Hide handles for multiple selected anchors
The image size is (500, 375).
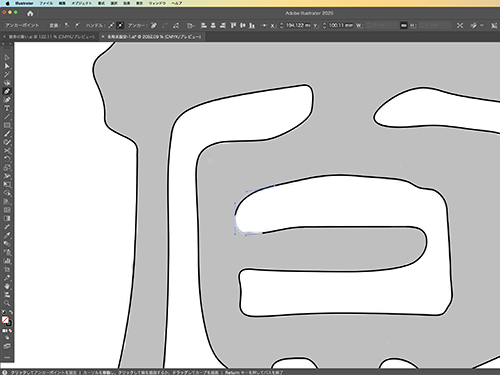click(120, 25)
